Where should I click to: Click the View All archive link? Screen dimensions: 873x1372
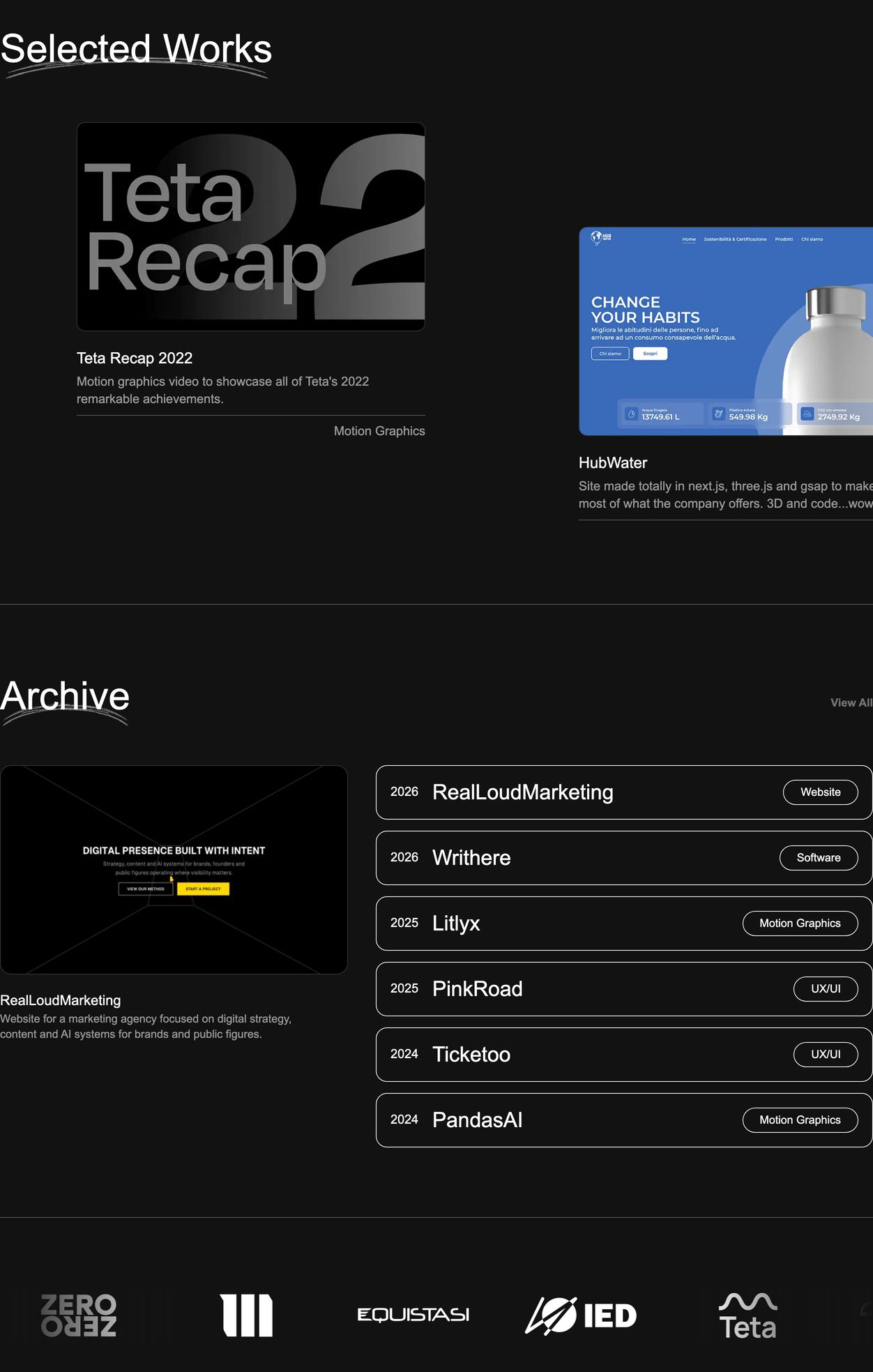coord(851,702)
